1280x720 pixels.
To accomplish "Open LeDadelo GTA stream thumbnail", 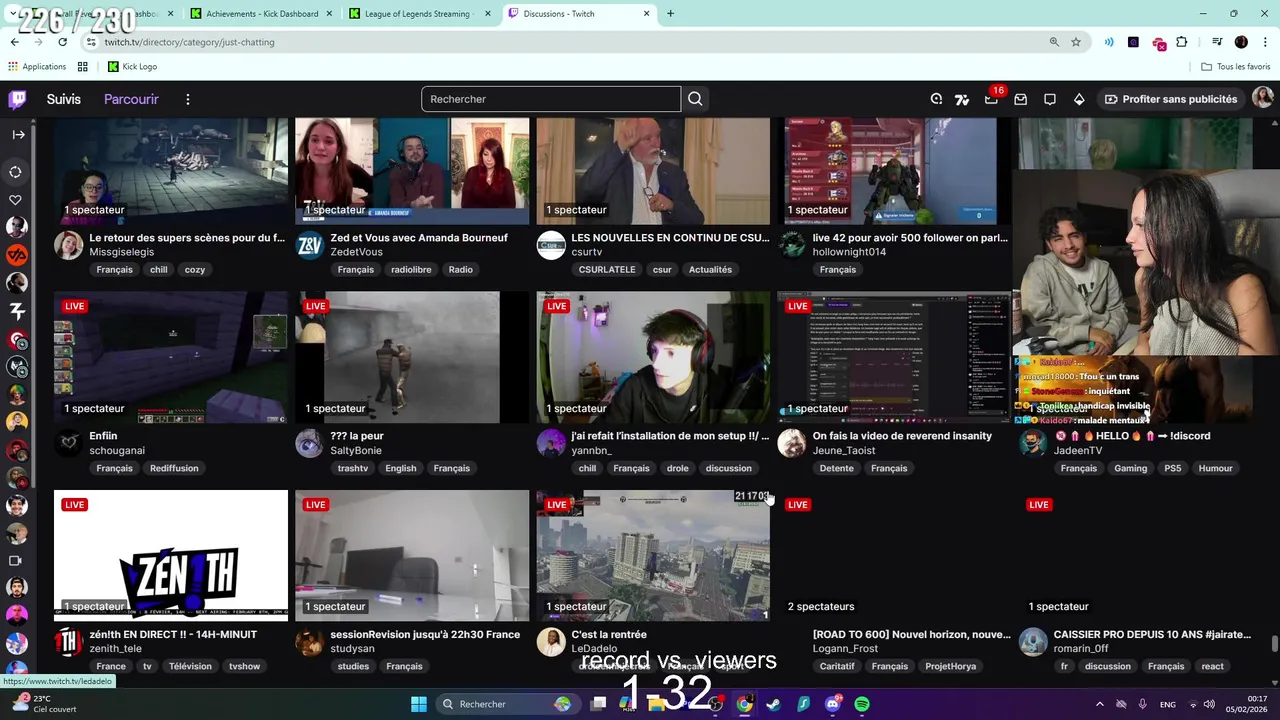I will click(x=653, y=555).
